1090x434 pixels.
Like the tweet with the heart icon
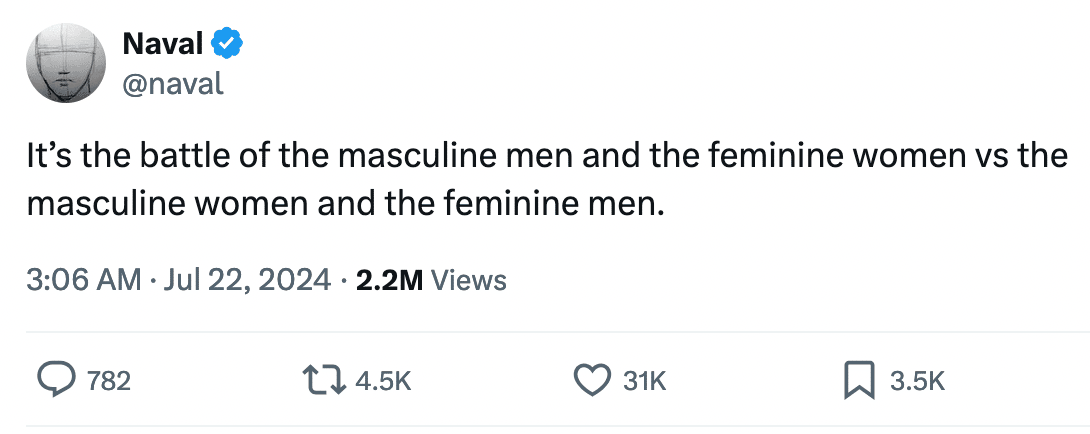point(591,380)
